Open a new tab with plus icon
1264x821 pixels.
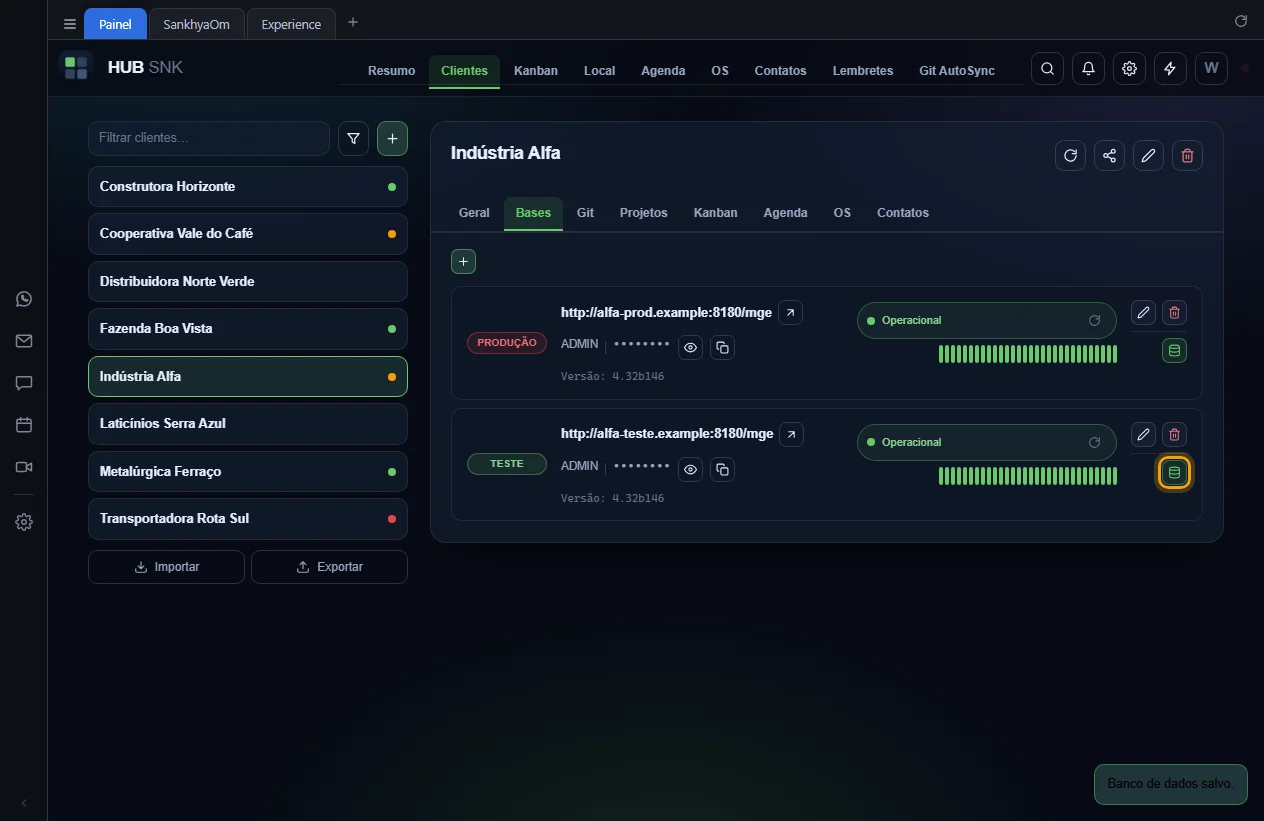click(x=352, y=23)
